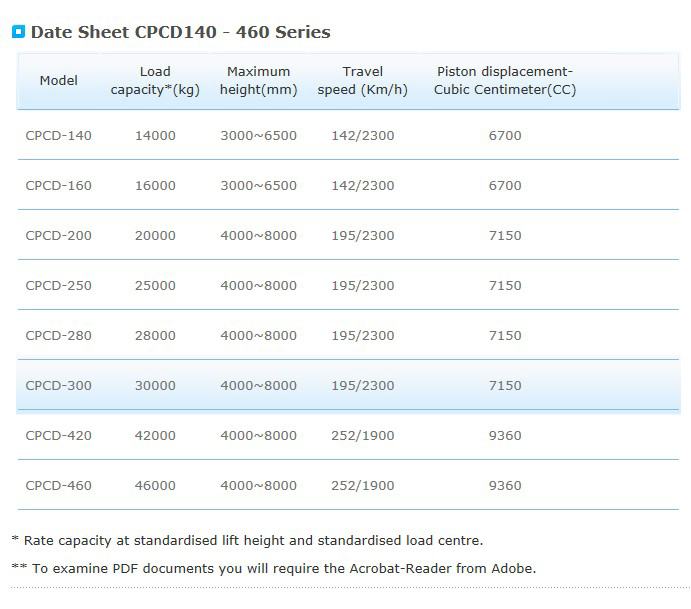The image size is (691, 609).
Task: Click the CPCD-420 model cell
Action: click(x=59, y=435)
